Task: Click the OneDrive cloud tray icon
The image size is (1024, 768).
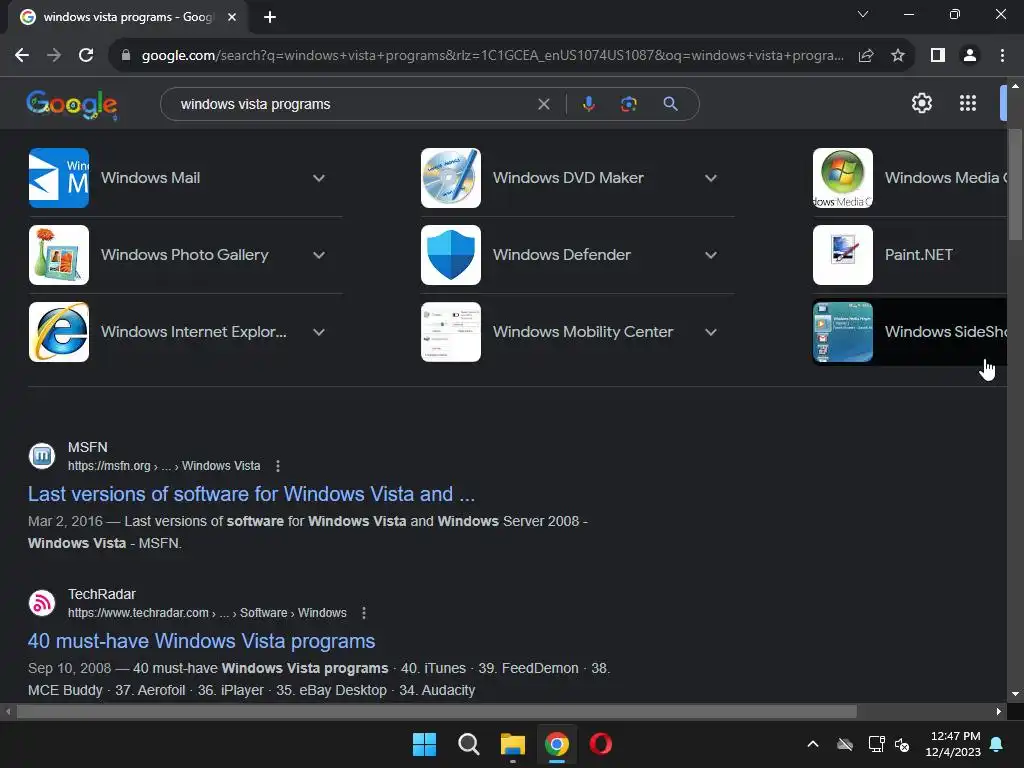Action: [x=845, y=744]
